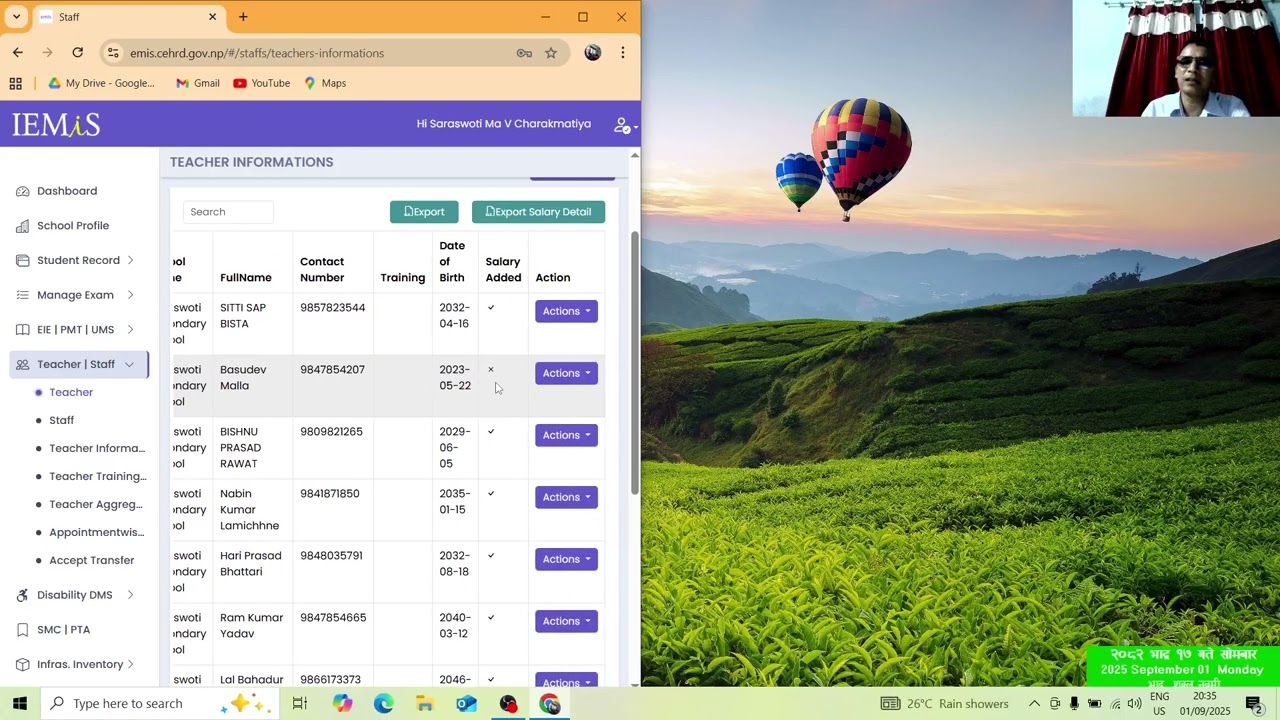Open the Gmail bookmark
The image size is (1280, 720).
198,83
